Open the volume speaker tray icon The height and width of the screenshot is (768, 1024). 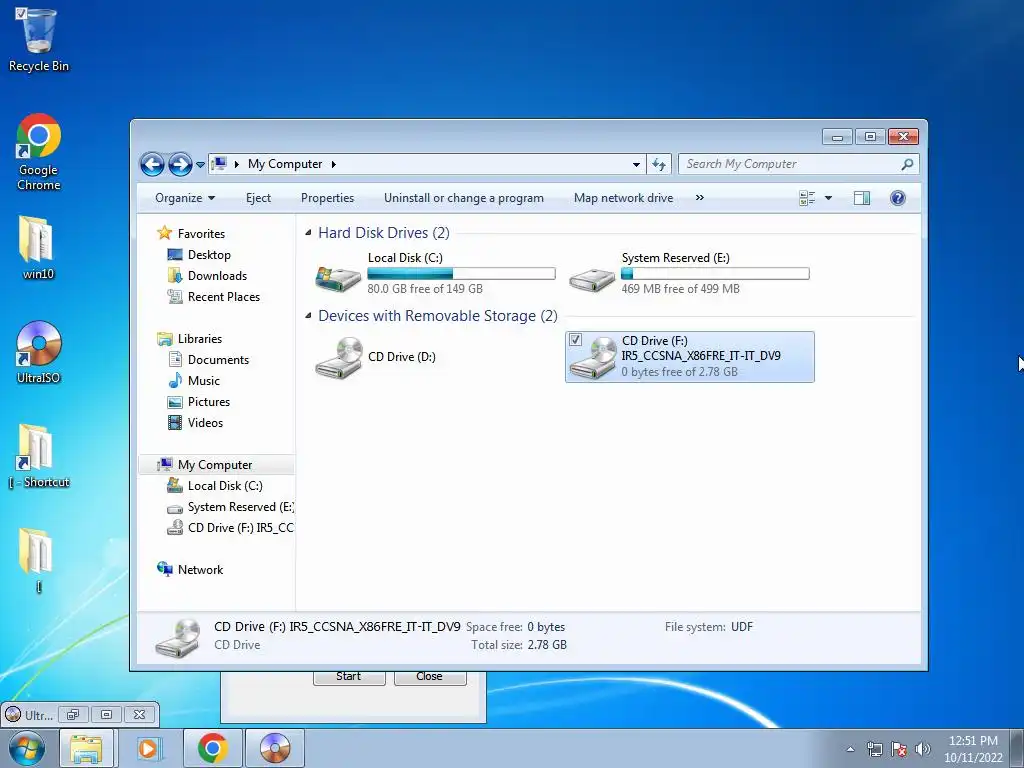click(923, 749)
